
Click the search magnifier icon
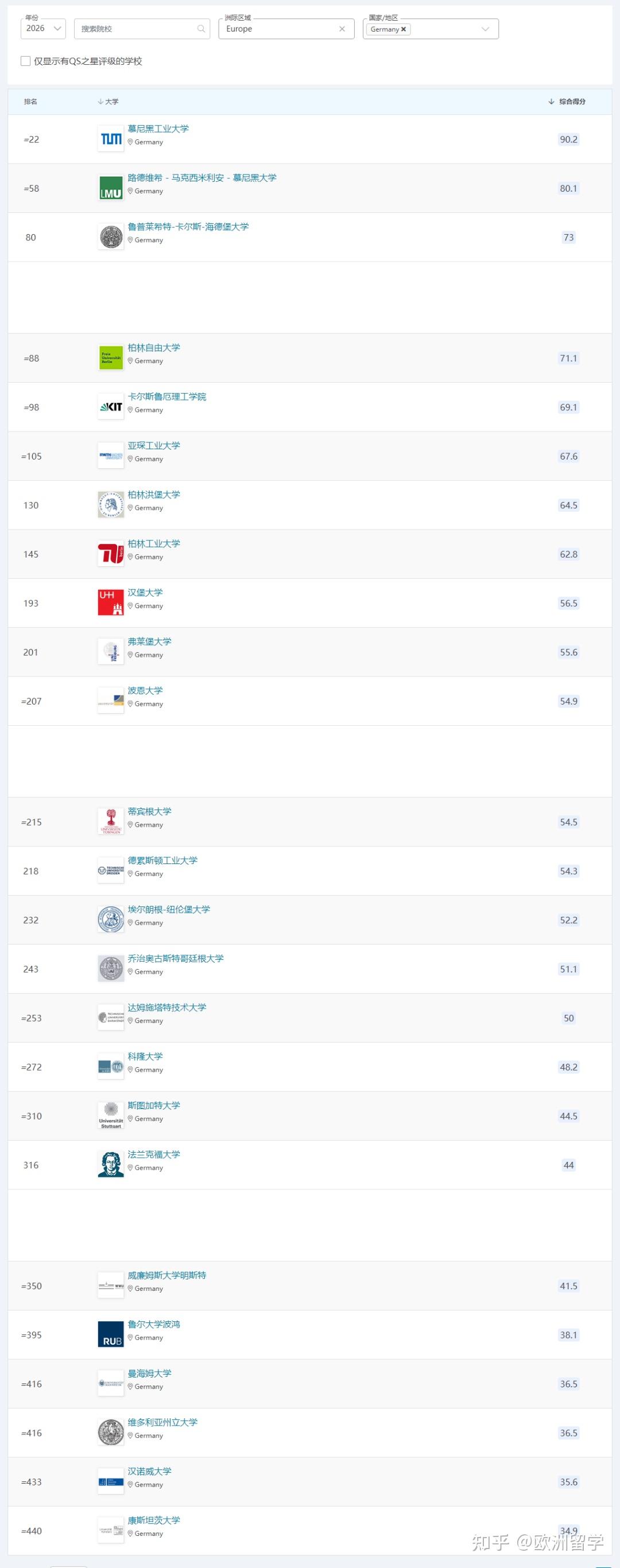click(x=201, y=29)
